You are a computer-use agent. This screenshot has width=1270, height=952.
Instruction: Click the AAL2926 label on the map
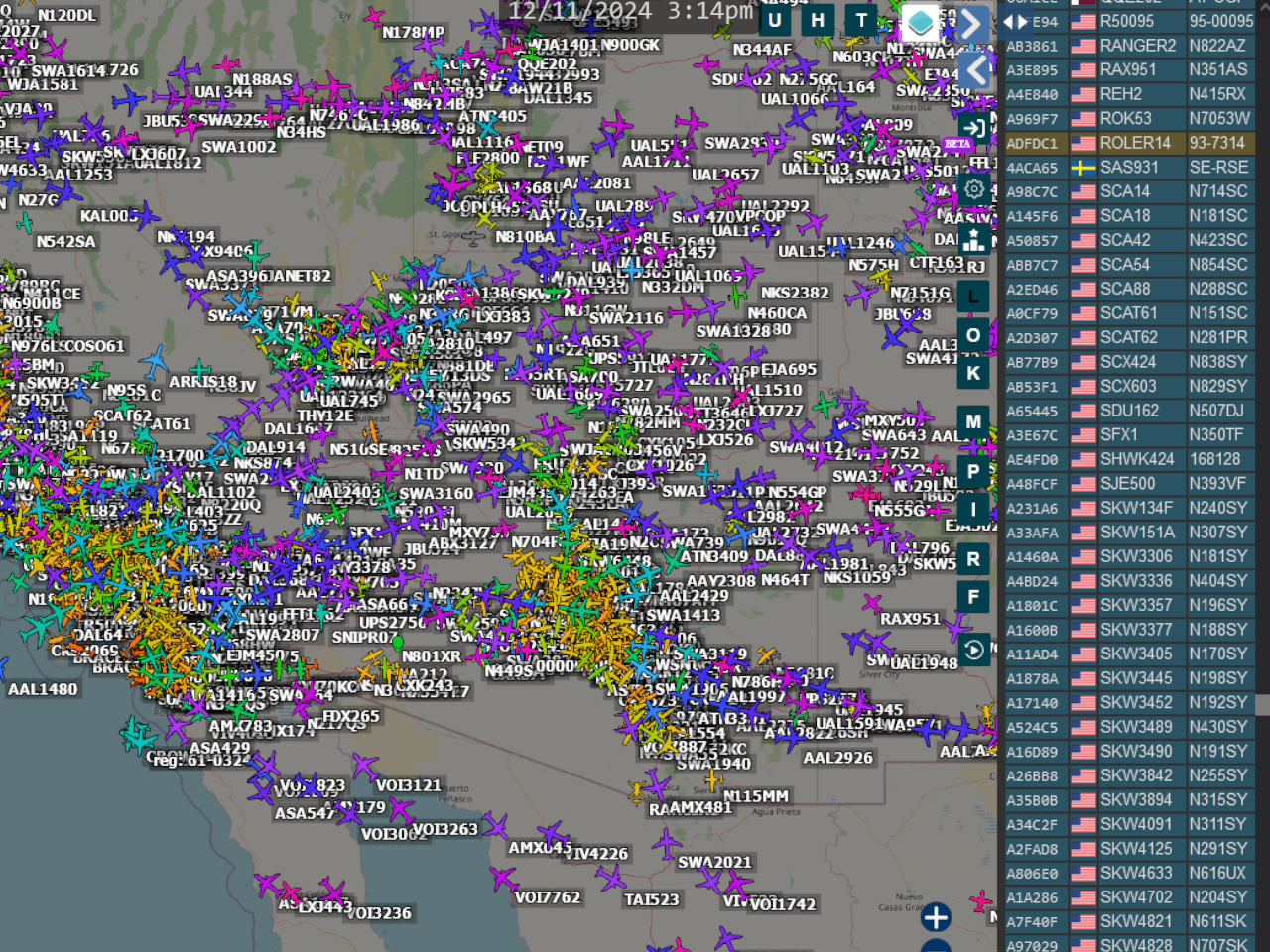point(838,758)
